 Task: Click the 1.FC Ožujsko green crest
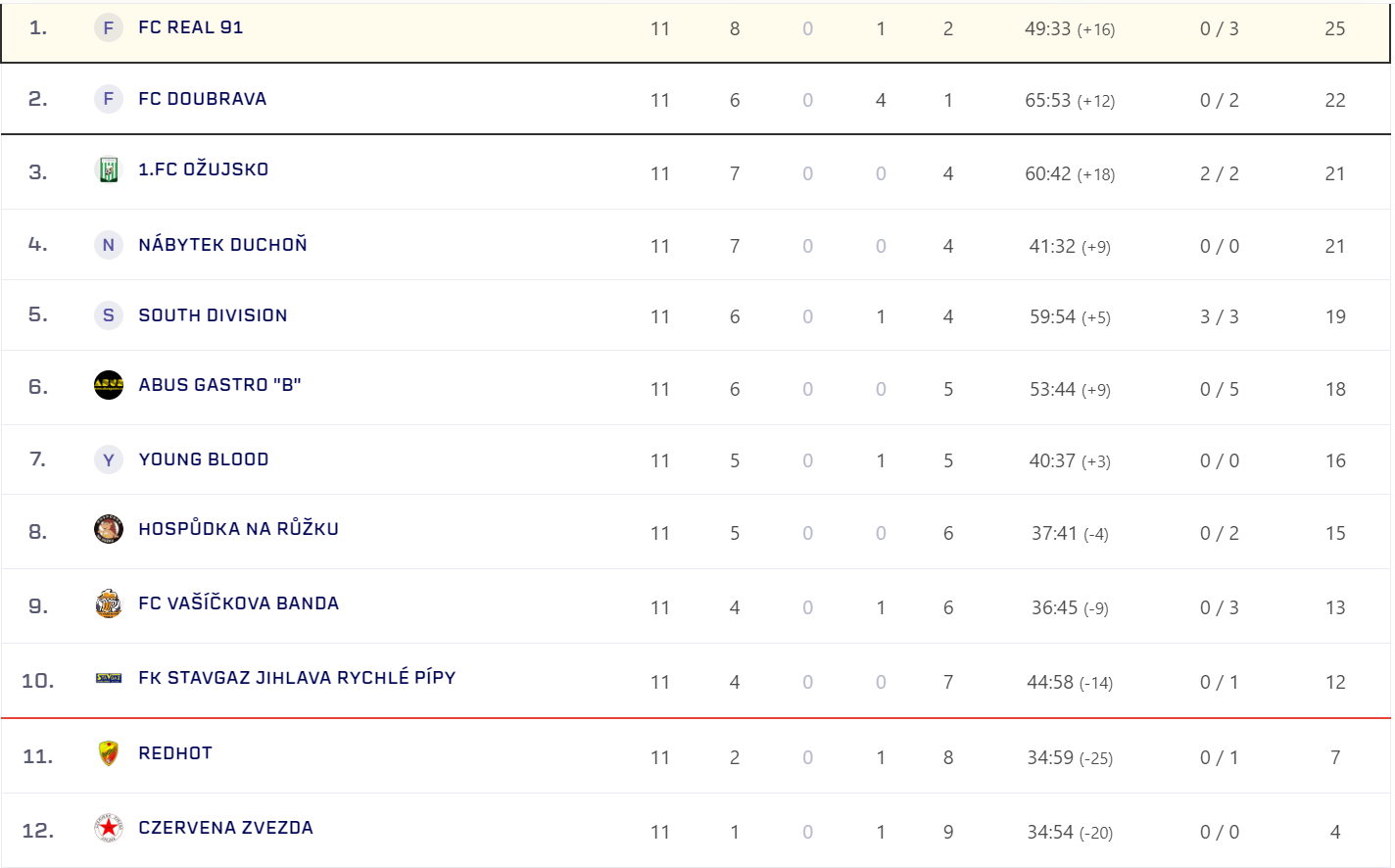coord(108,170)
